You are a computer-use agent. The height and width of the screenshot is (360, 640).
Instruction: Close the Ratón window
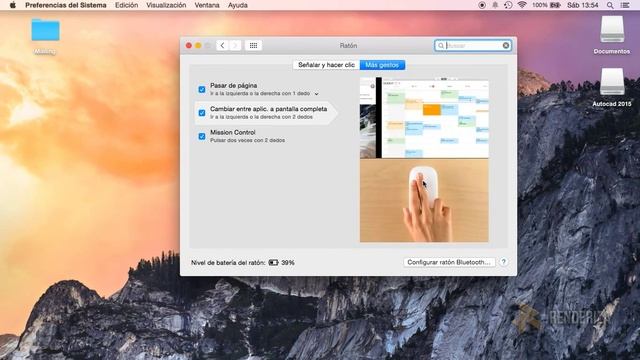tap(189, 45)
